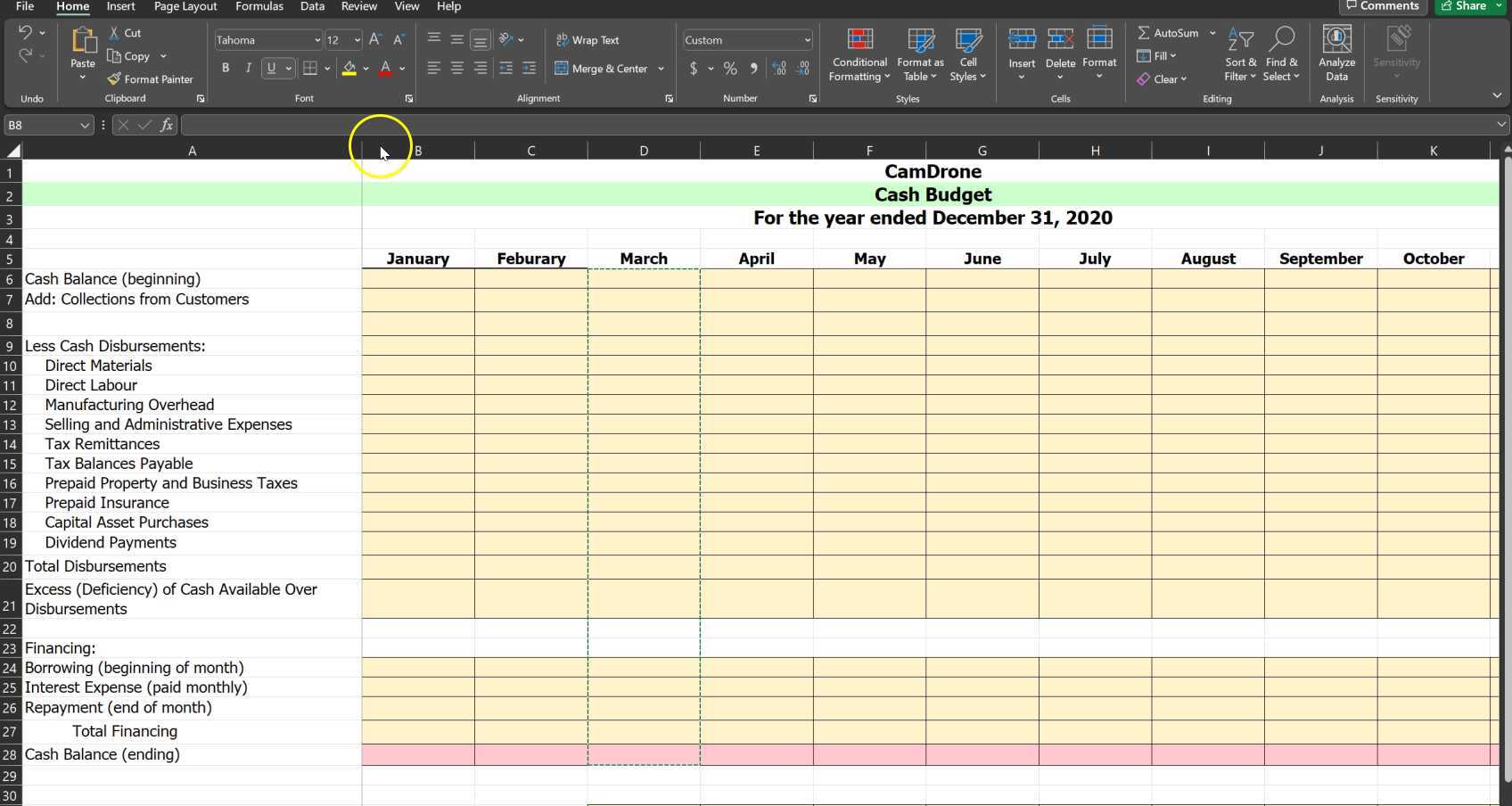Screen dimensions: 1512x806
Task: Click the Increase Font Size icon
Action: point(375,40)
